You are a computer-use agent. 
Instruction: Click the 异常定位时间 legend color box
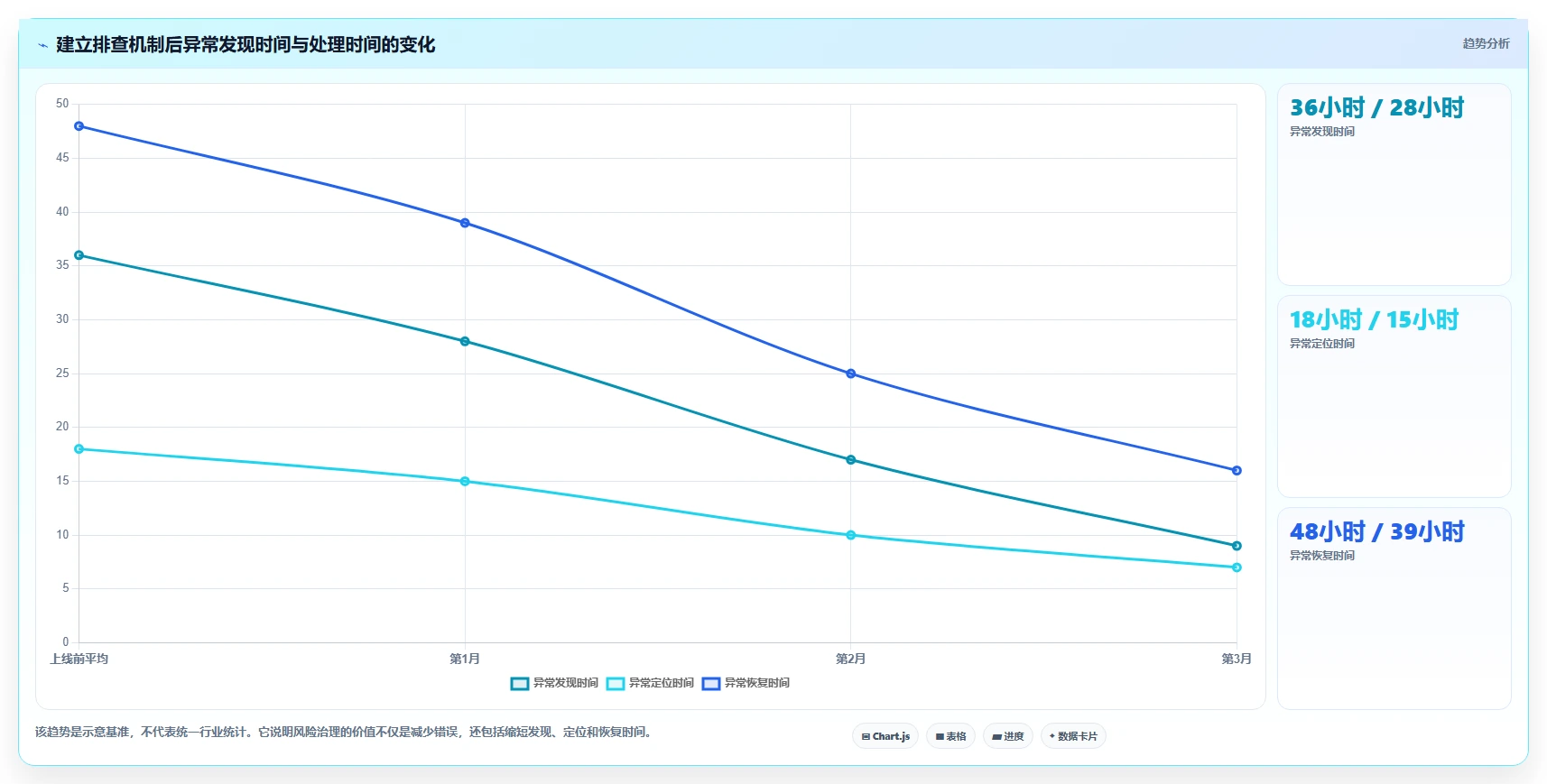615,683
